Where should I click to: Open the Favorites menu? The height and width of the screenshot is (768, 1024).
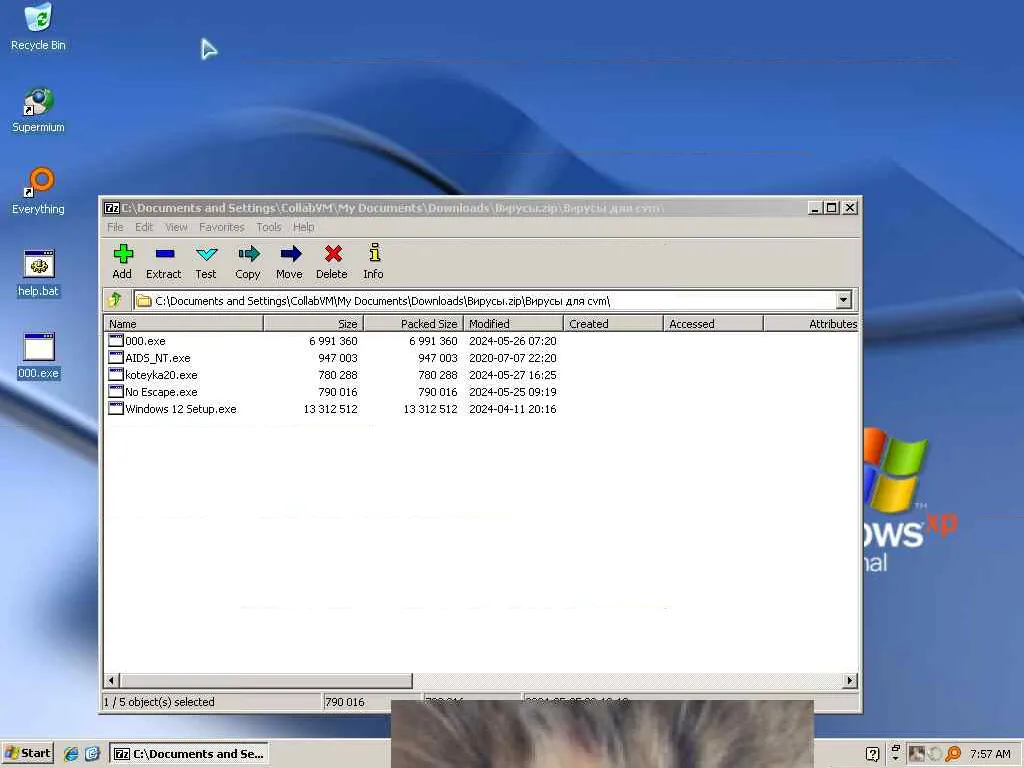[x=221, y=227]
